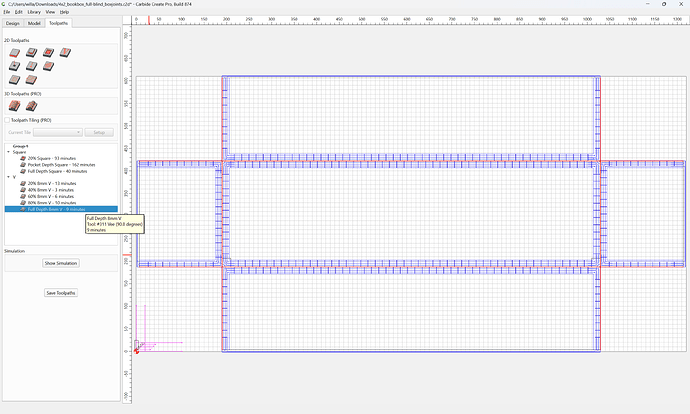
Task: Click the tiling Setup button
Action: (x=99, y=132)
